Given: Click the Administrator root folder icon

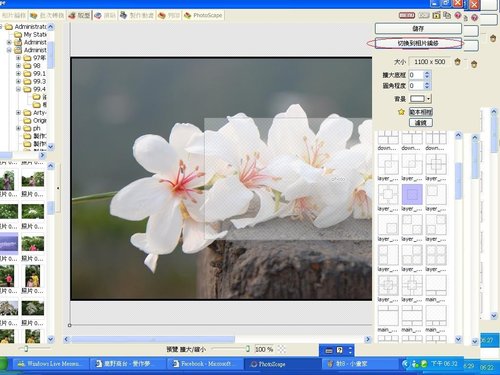Looking at the screenshot, I should (9, 27).
